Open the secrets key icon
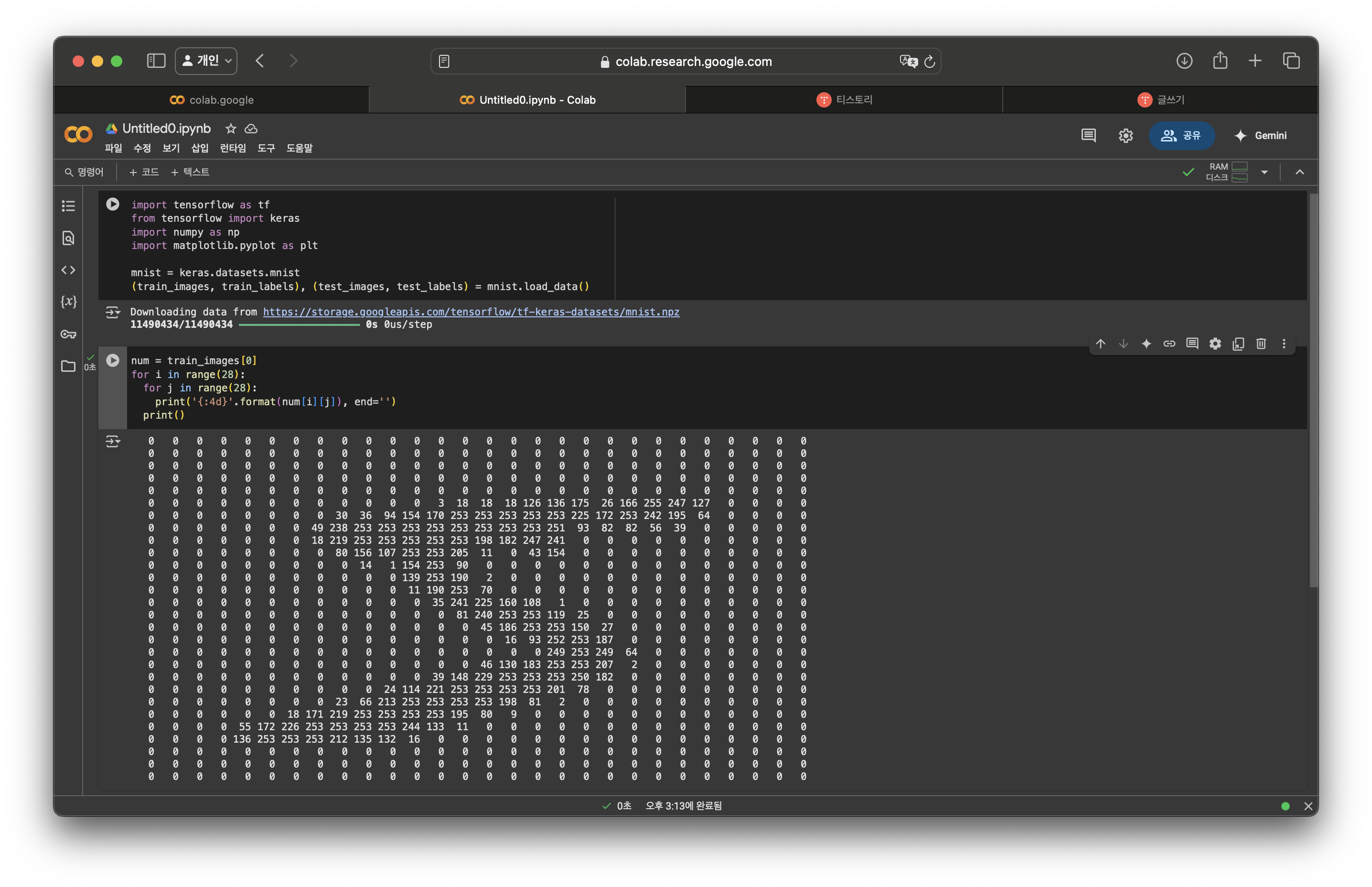 [68, 334]
